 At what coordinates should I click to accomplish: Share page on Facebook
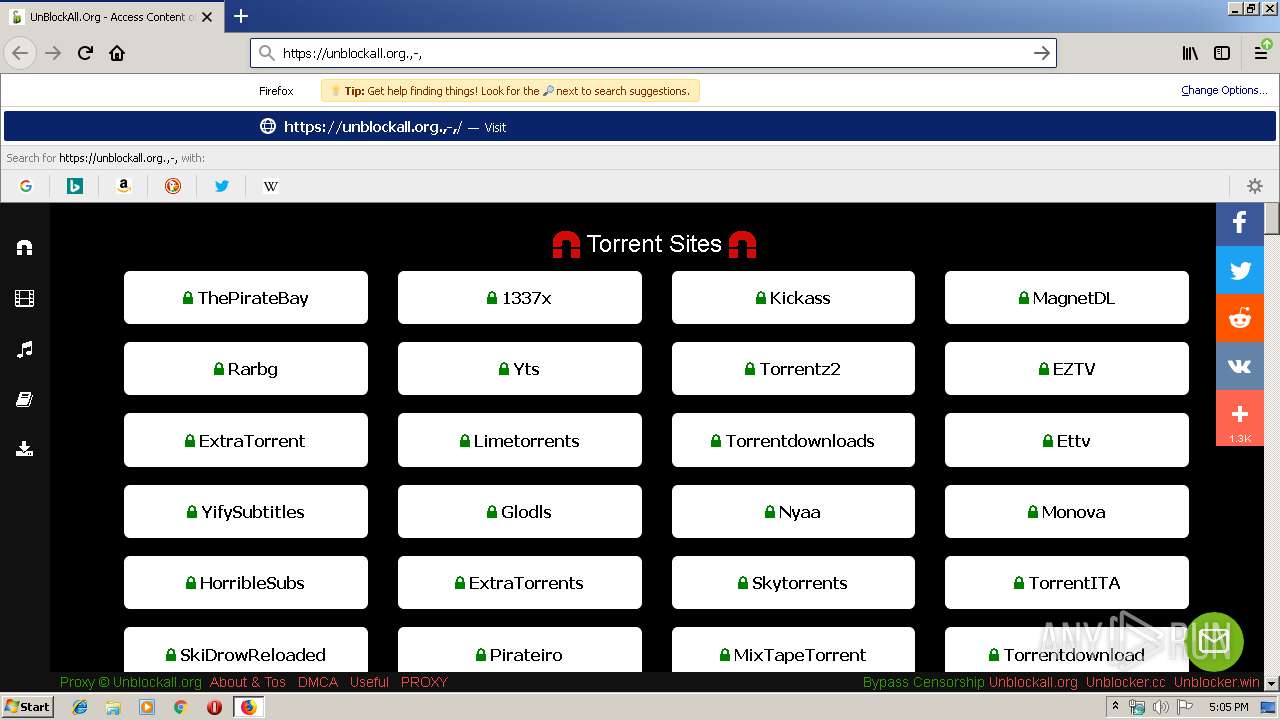[1240, 222]
